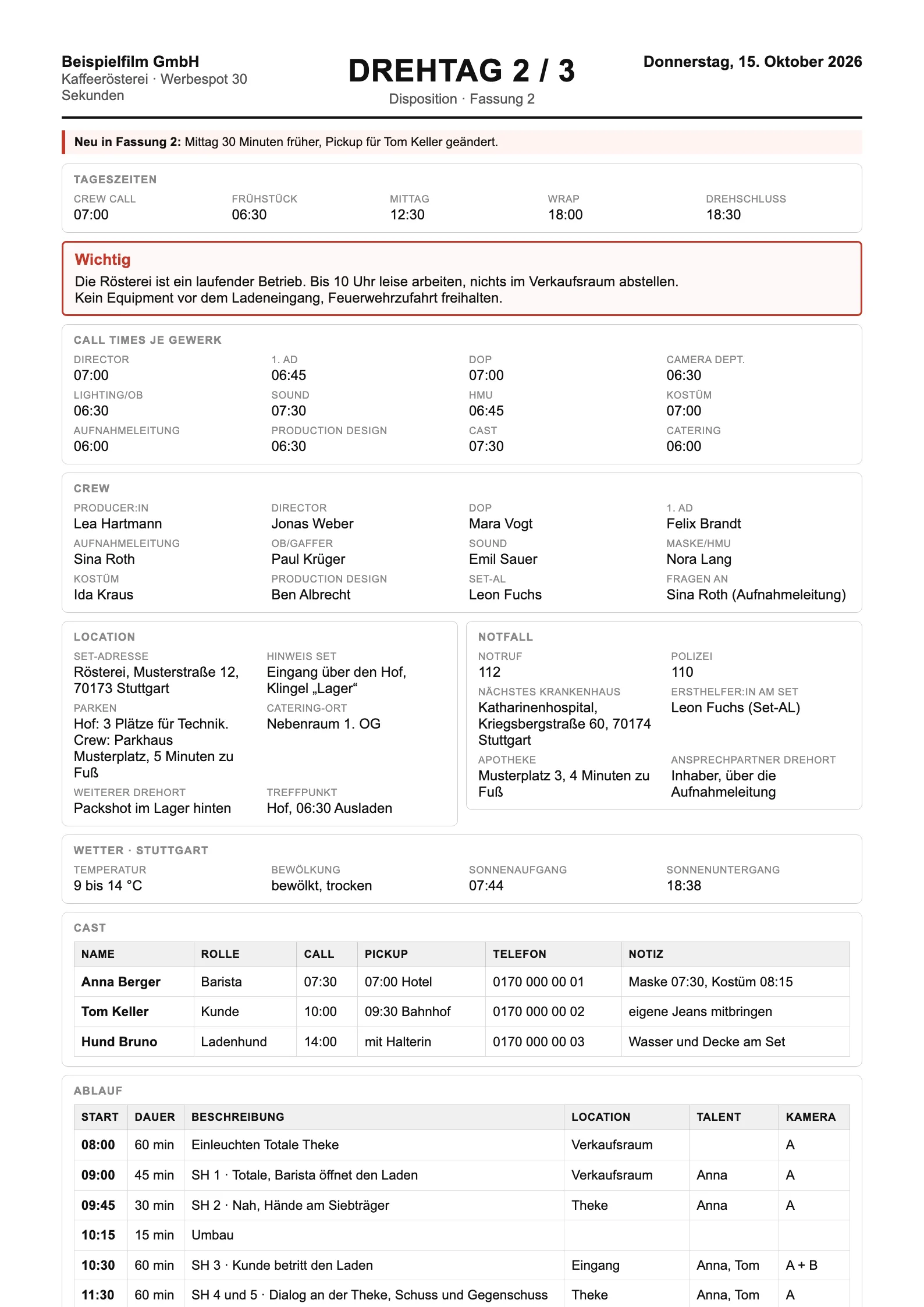Click cast name Tom Keller

[115, 1012]
